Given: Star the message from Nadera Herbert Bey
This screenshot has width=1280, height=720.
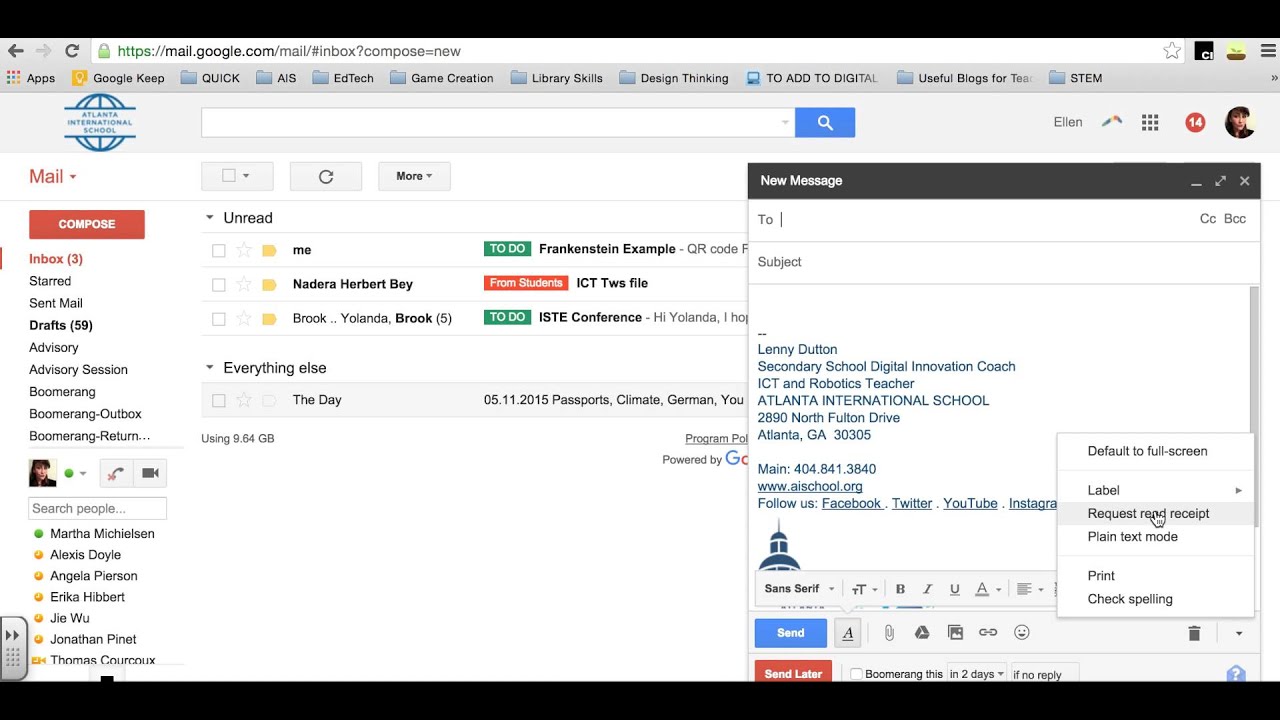Looking at the screenshot, I should (x=244, y=284).
